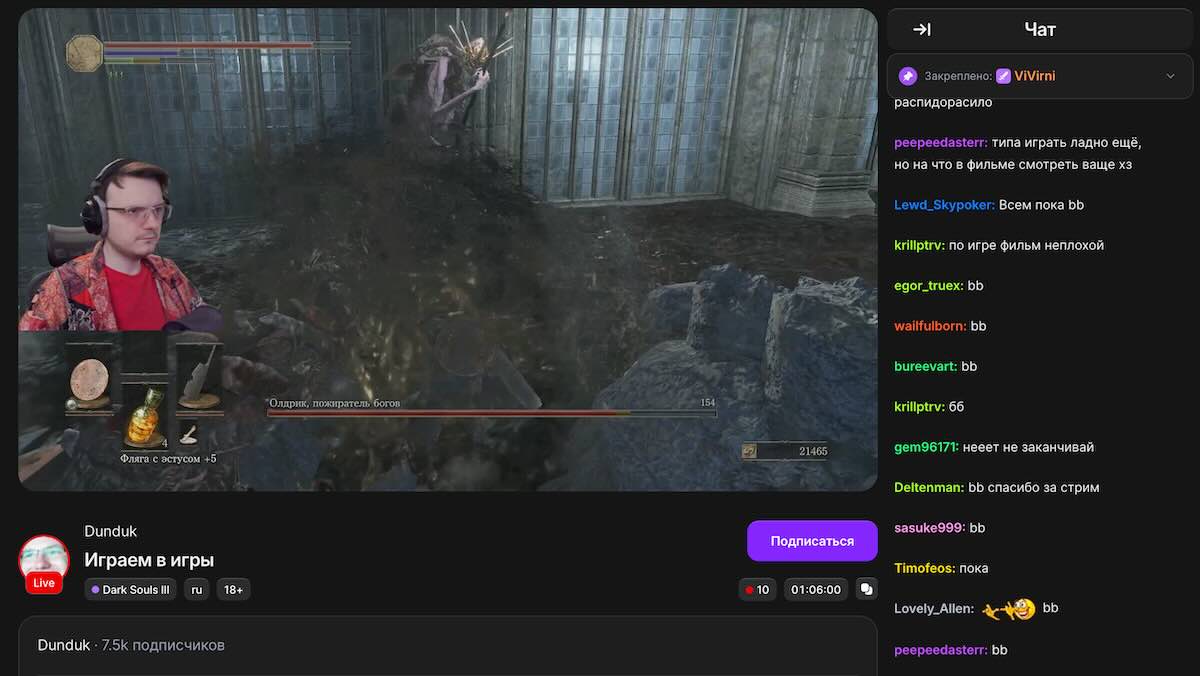Click the emote in Lovely_Allen's message
The image size is (1200, 676).
[x=1008, y=609]
